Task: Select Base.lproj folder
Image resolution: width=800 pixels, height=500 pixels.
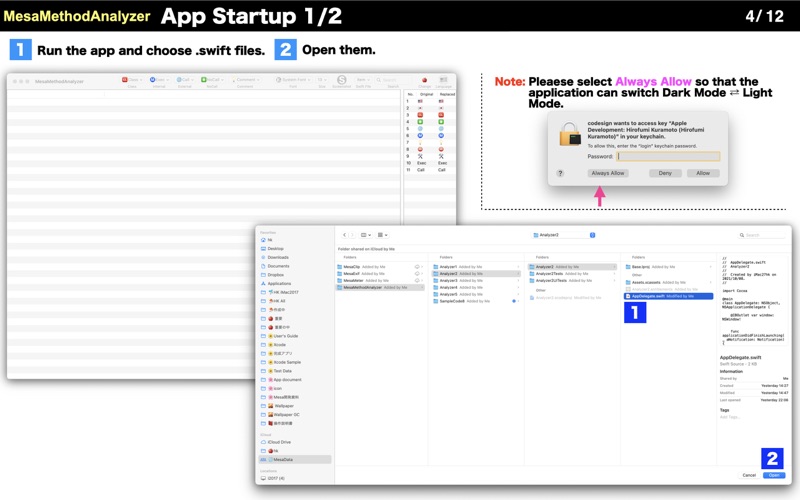Action: (668, 267)
